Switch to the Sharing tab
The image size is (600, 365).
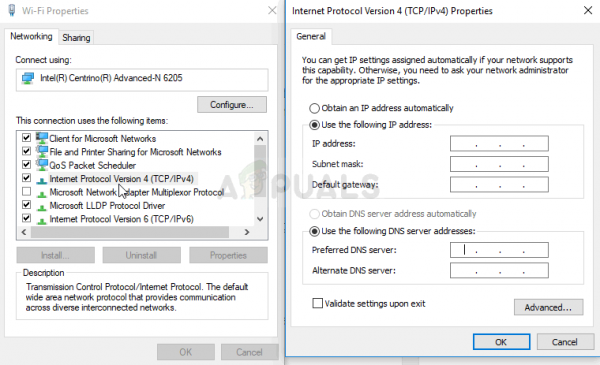(x=76, y=37)
